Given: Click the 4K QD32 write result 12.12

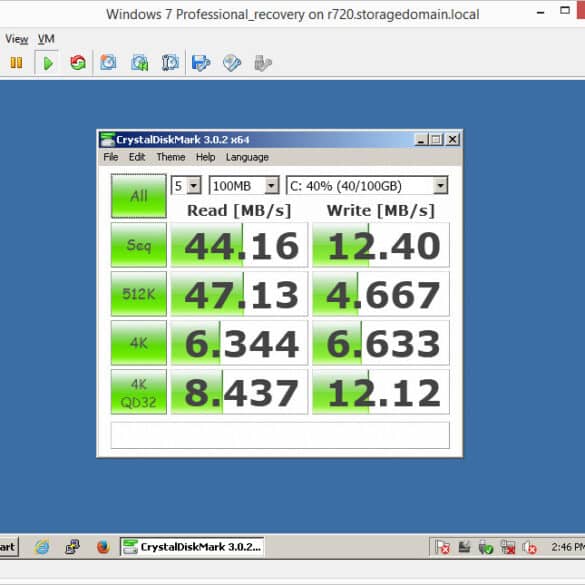Looking at the screenshot, I should pos(381,392).
